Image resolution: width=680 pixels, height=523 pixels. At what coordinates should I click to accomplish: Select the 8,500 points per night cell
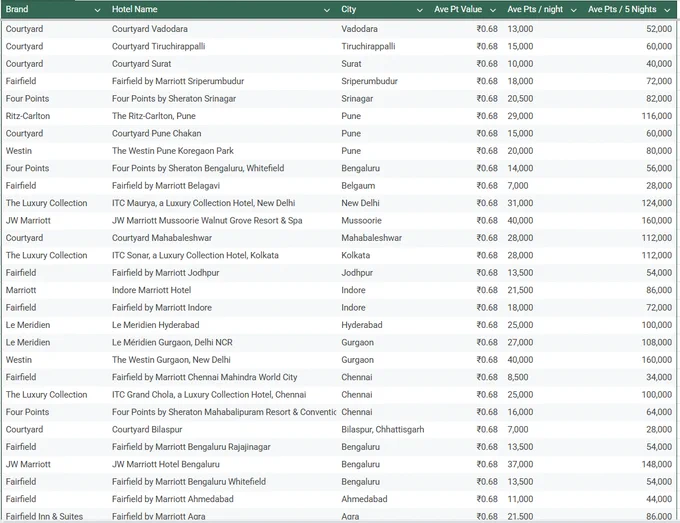click(518, 377)
